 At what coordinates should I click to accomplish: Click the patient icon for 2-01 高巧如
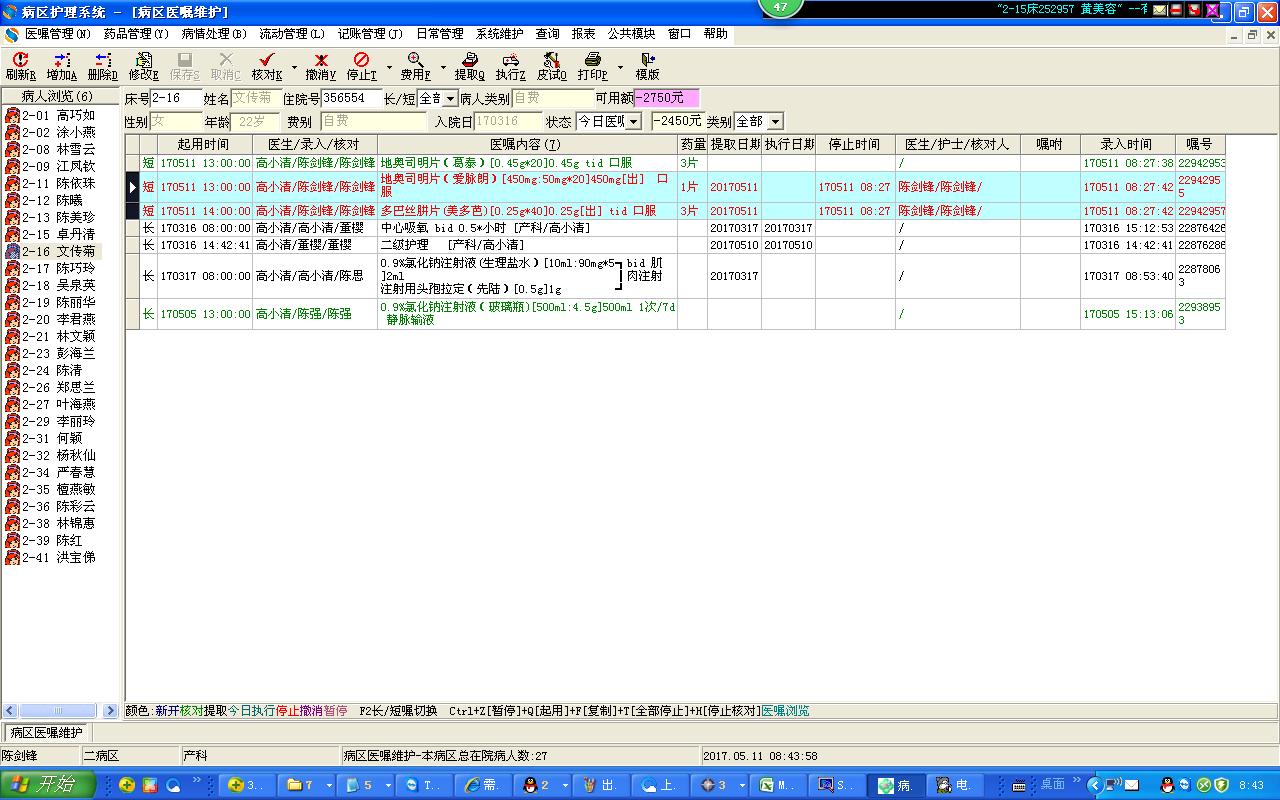[x=12, y=116]
